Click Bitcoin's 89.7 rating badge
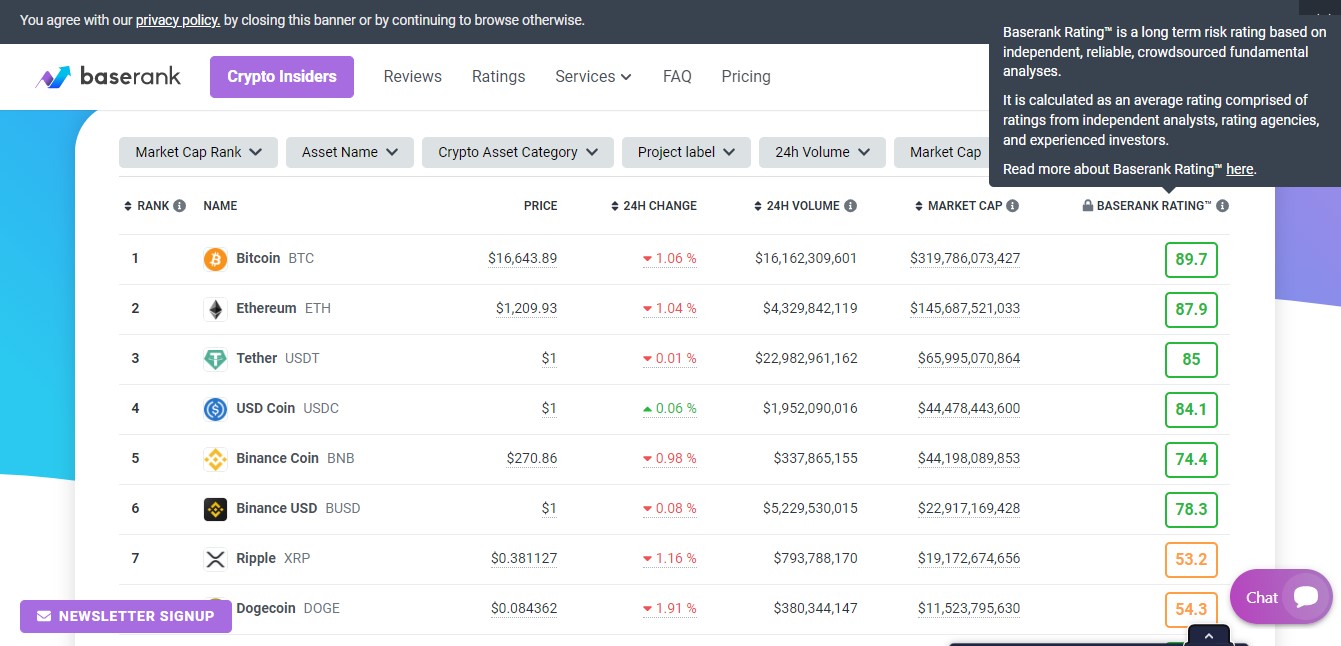The width and height of the screenshot is (1341, 646). pyautogui.click(x=1191, y=260)
